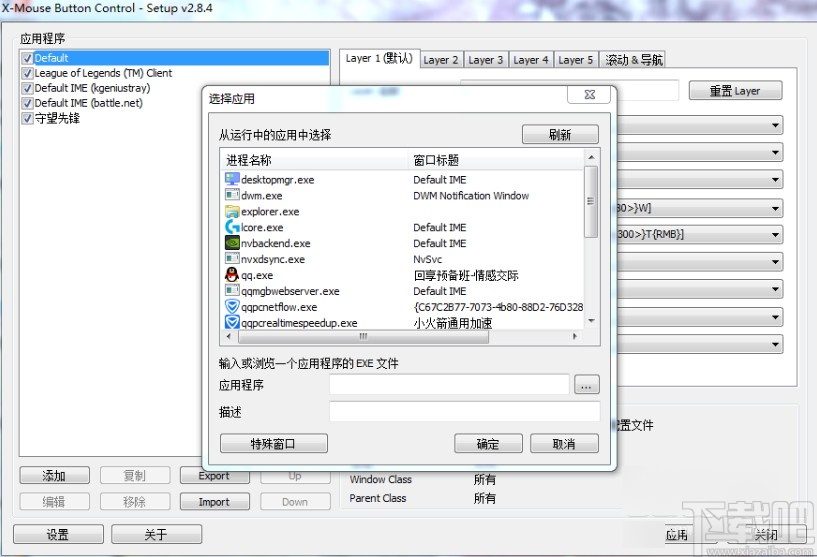Select the NvSvc window title
817x557 pixels.
pyautogui.click(x=427, y=259)
